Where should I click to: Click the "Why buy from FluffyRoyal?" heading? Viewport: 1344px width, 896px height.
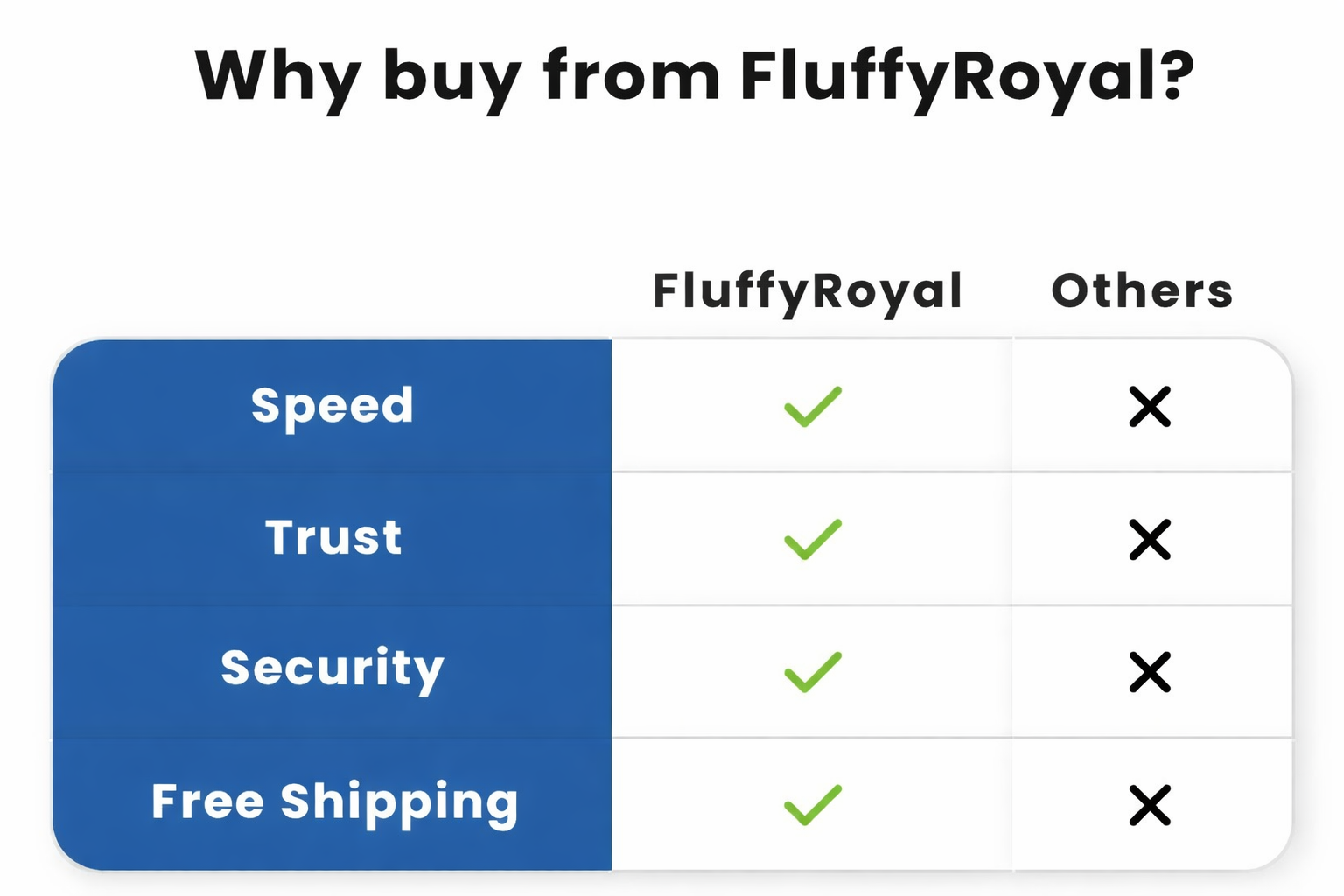click(694, 77)
